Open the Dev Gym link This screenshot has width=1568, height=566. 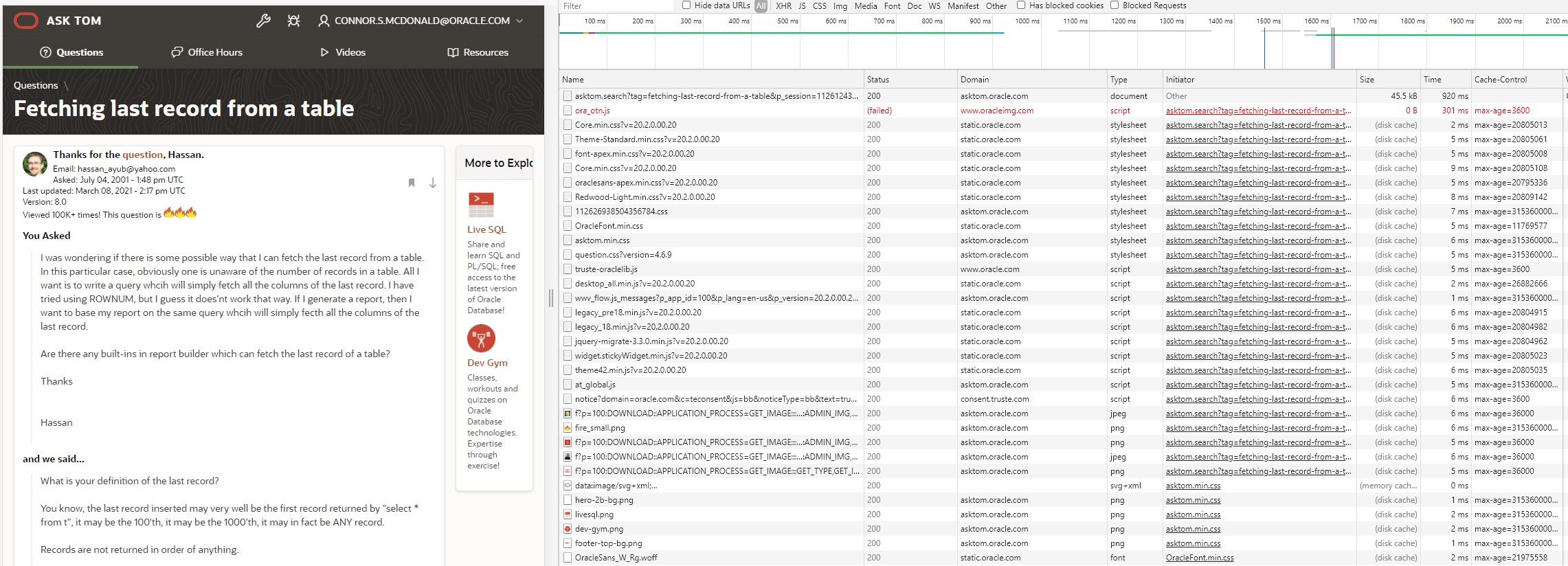pyautogui.click(x=487, y=363)
